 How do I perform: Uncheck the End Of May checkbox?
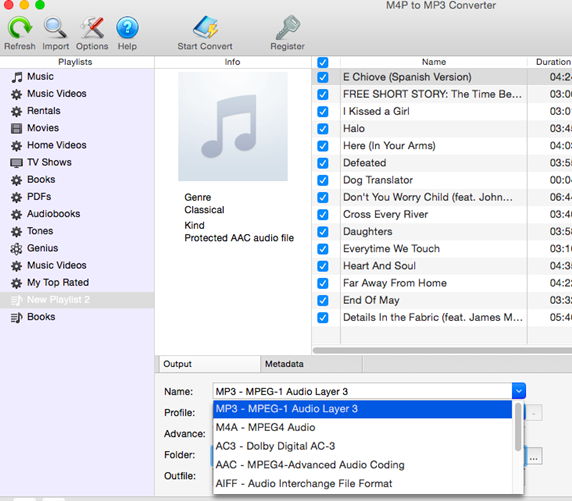(322, 300)
